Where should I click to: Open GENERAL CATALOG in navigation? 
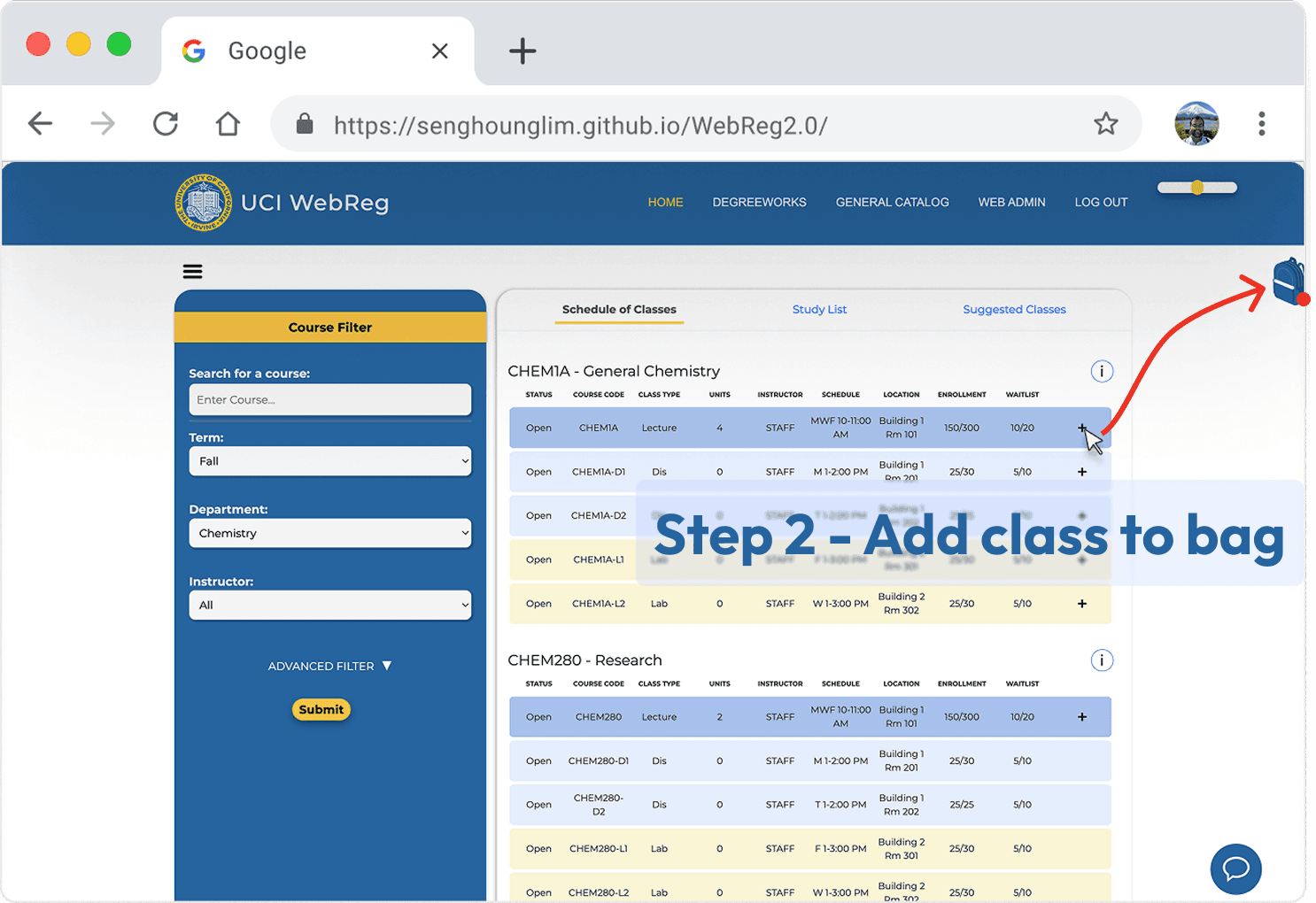click(892, 202)
